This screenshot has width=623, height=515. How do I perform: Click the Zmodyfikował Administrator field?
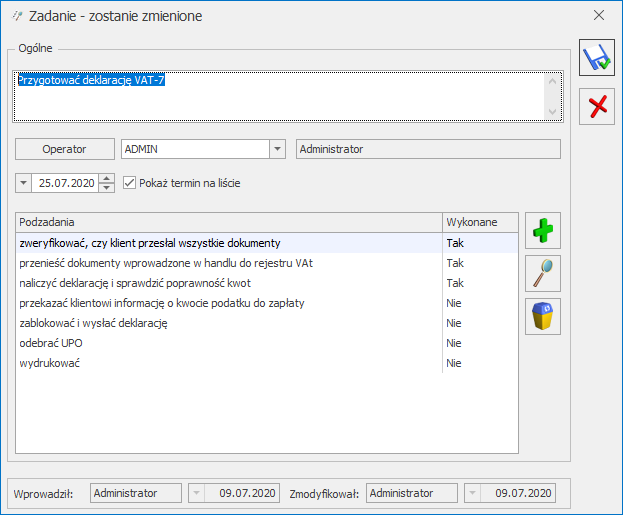pyautogui.click(x=412, y=493)
